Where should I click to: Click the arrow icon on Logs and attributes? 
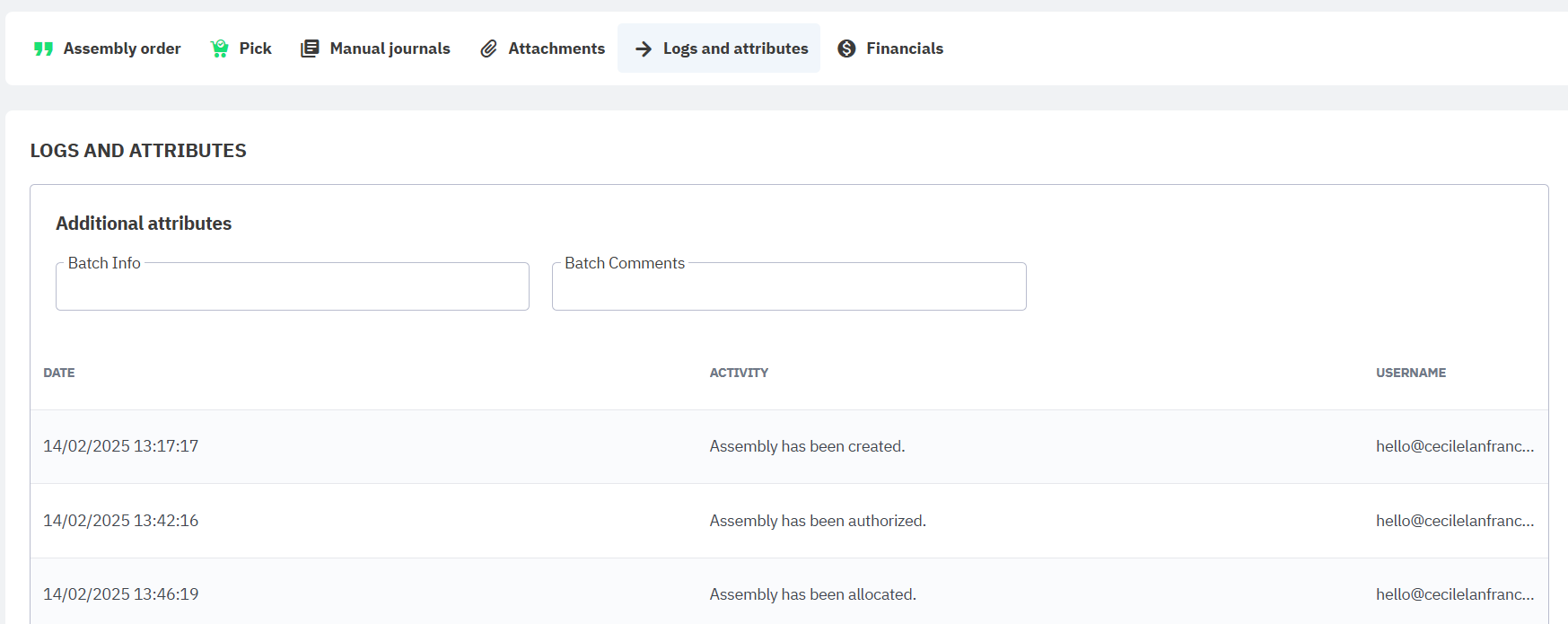644,48
